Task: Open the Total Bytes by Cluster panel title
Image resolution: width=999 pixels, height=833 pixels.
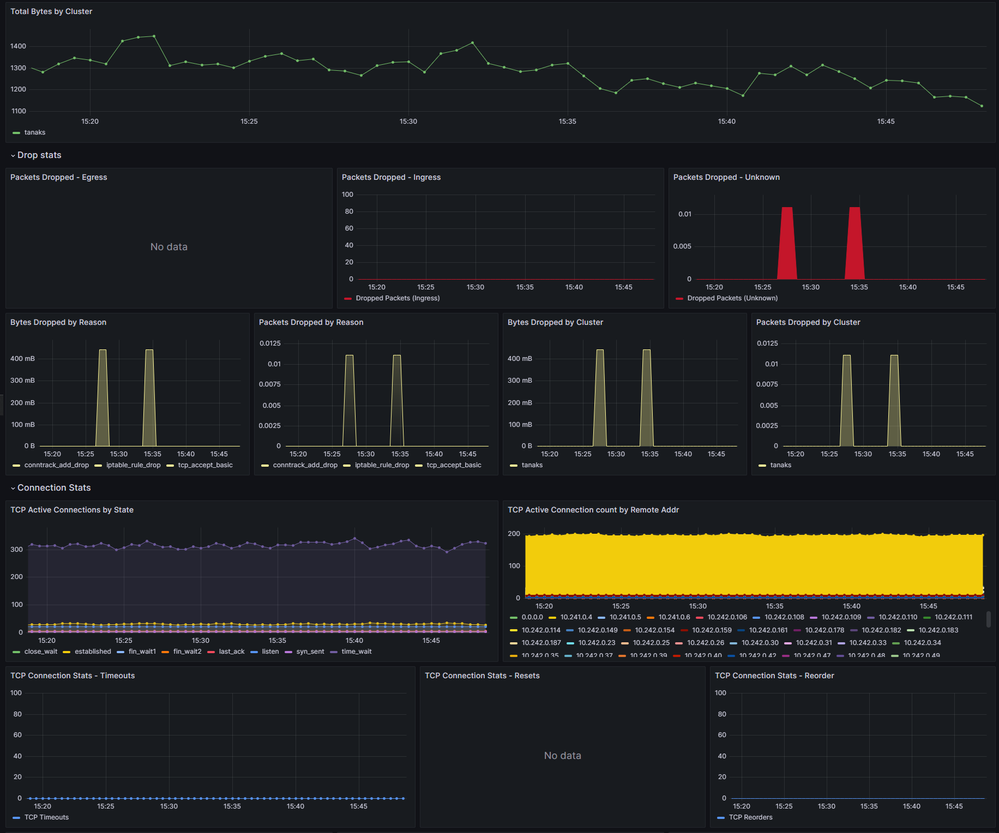Action: tap(51, 11)
